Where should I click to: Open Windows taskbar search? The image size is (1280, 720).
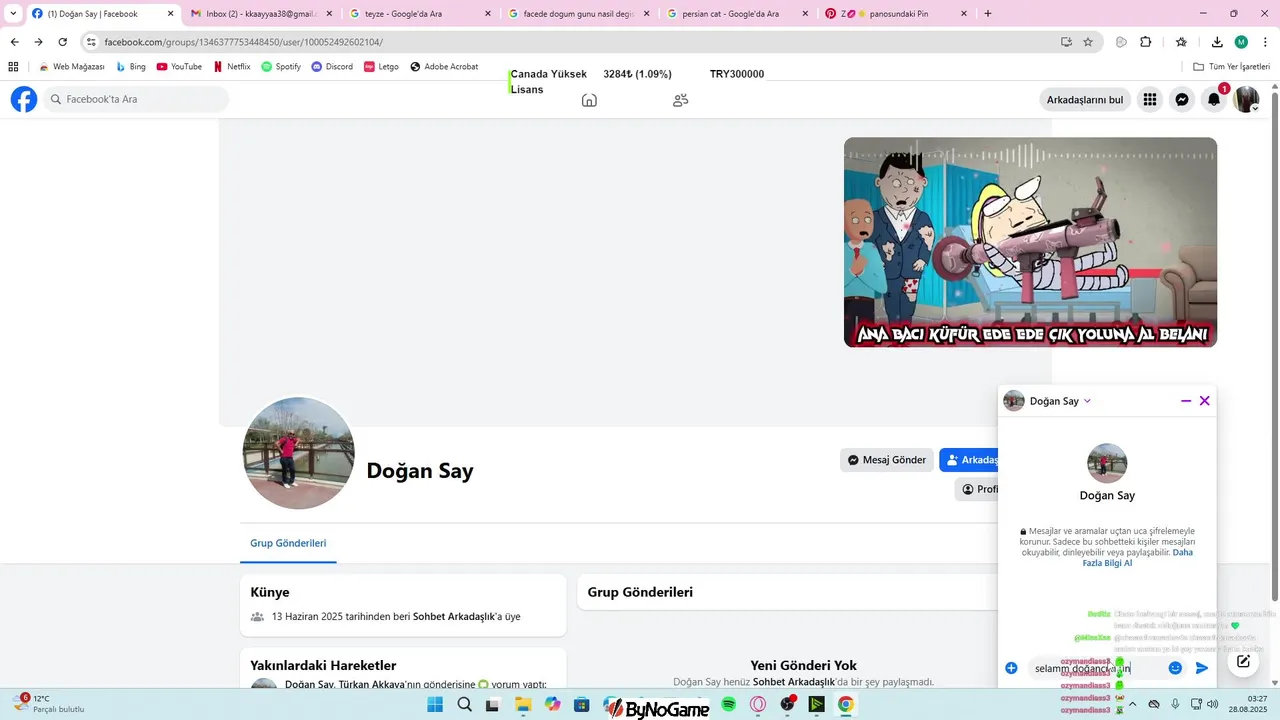465,705
